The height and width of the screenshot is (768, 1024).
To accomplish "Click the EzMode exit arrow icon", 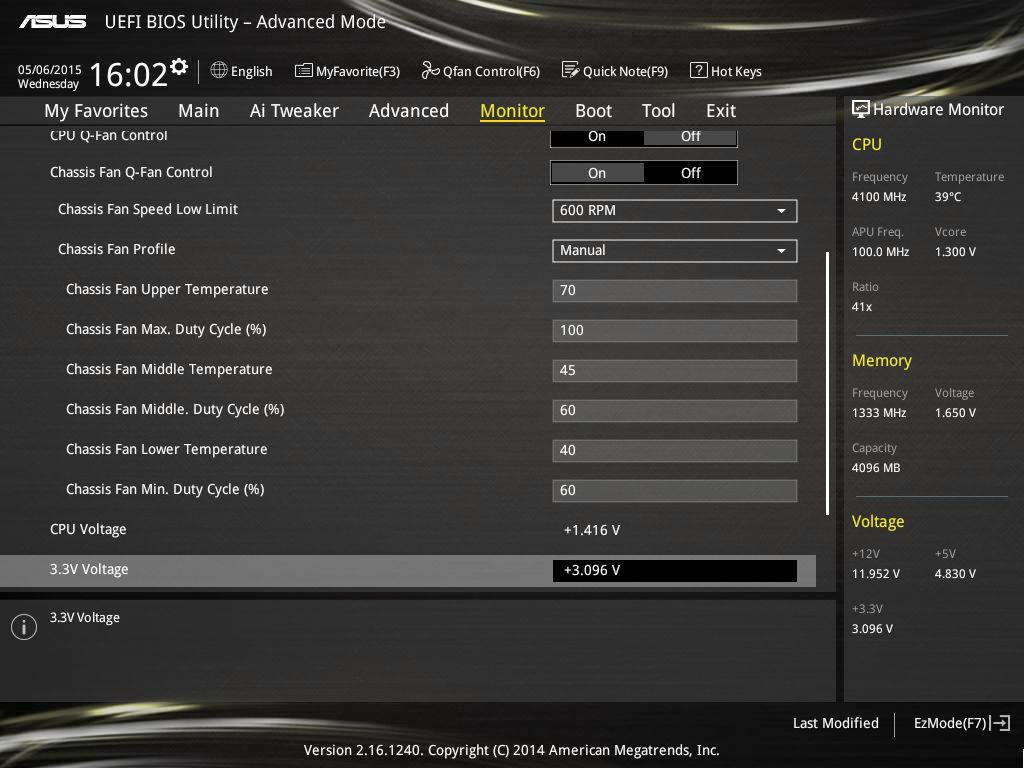I will pos(1000,723).
